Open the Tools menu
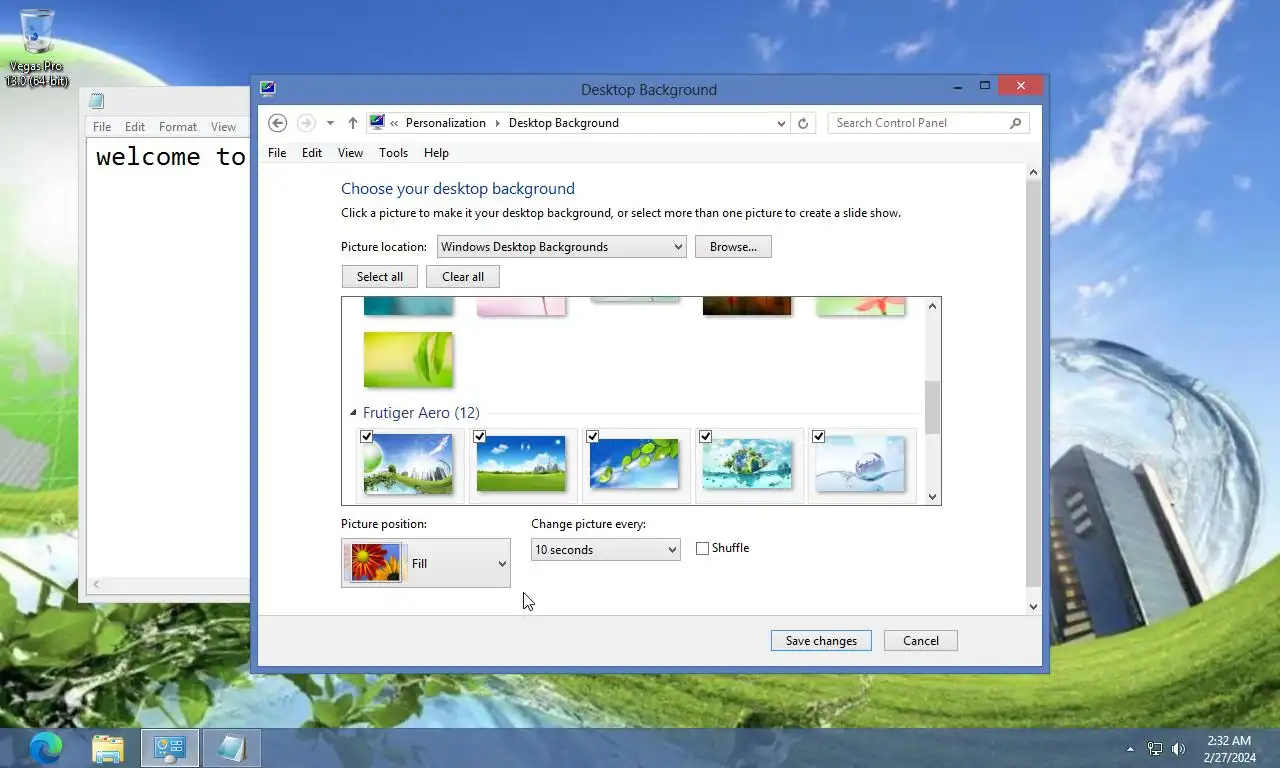 [x=393, y=153]
